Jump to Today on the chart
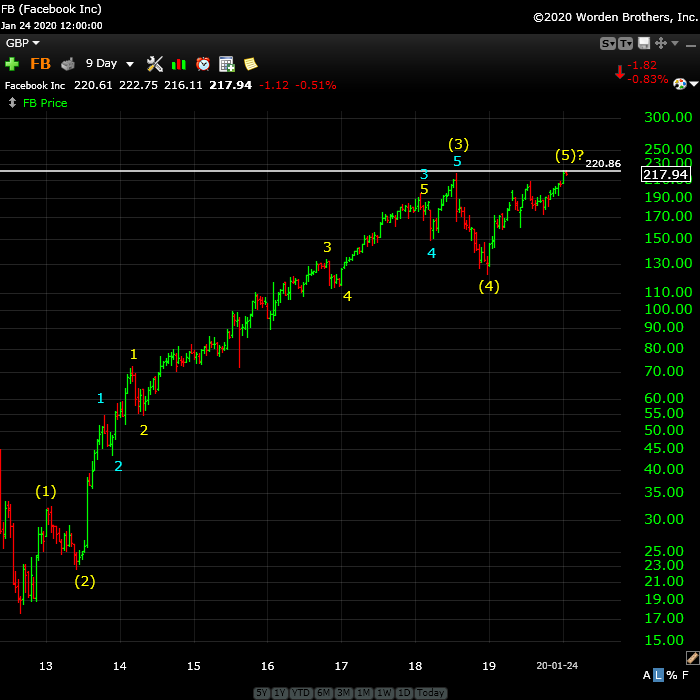 [x=430, y=693]
